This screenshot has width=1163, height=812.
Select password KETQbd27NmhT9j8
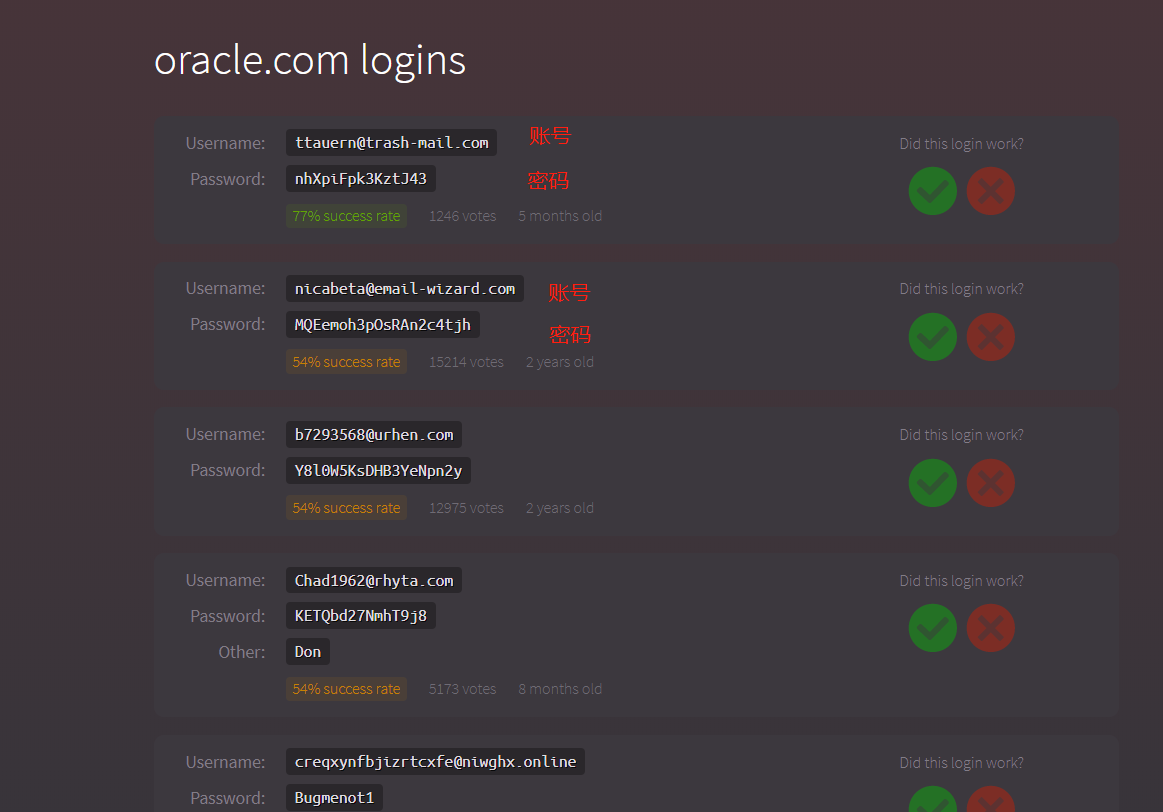coord(361,615)
